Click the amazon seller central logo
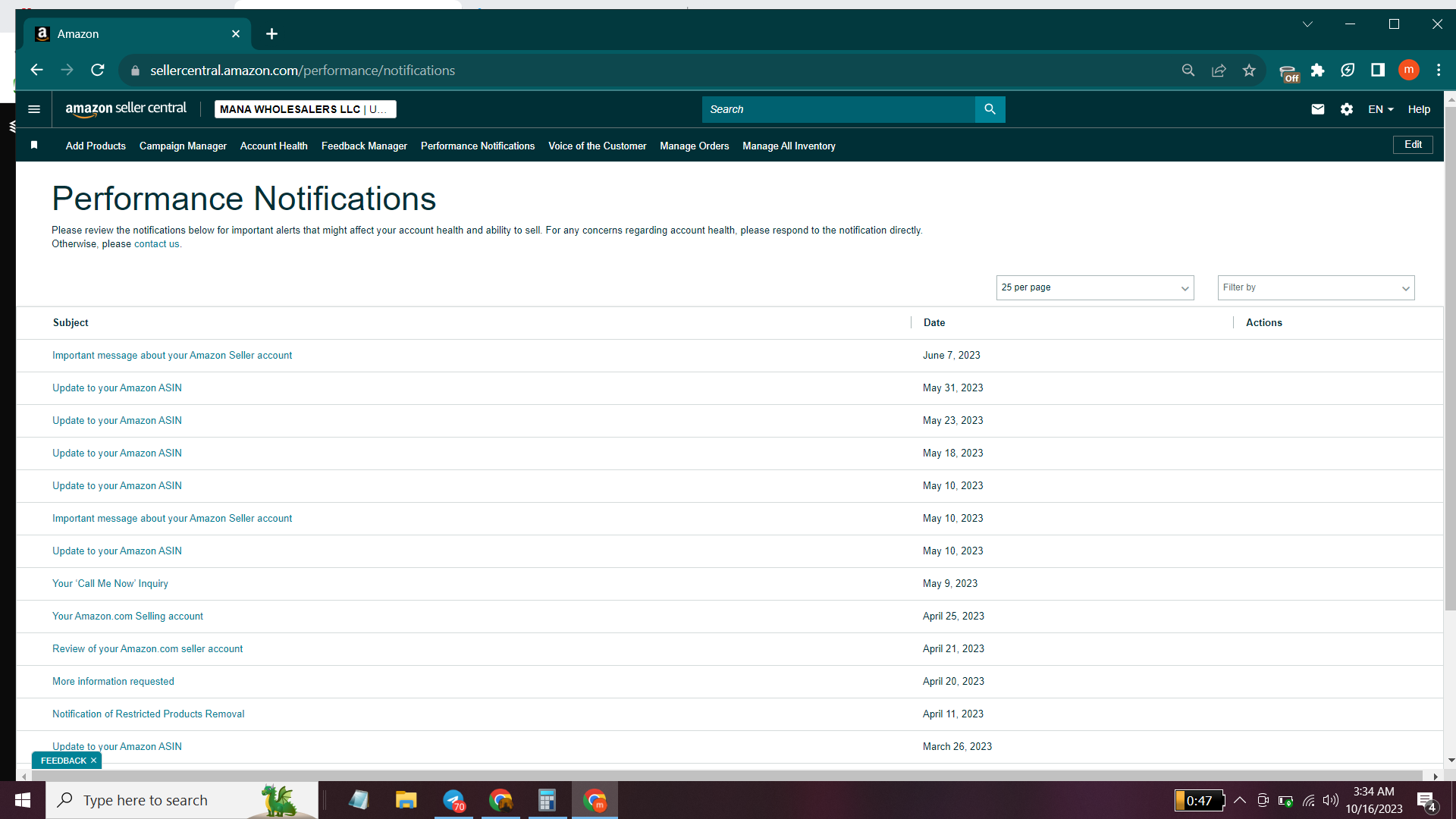The height and width of the screenshot is (819, 1456). (126, 109)
